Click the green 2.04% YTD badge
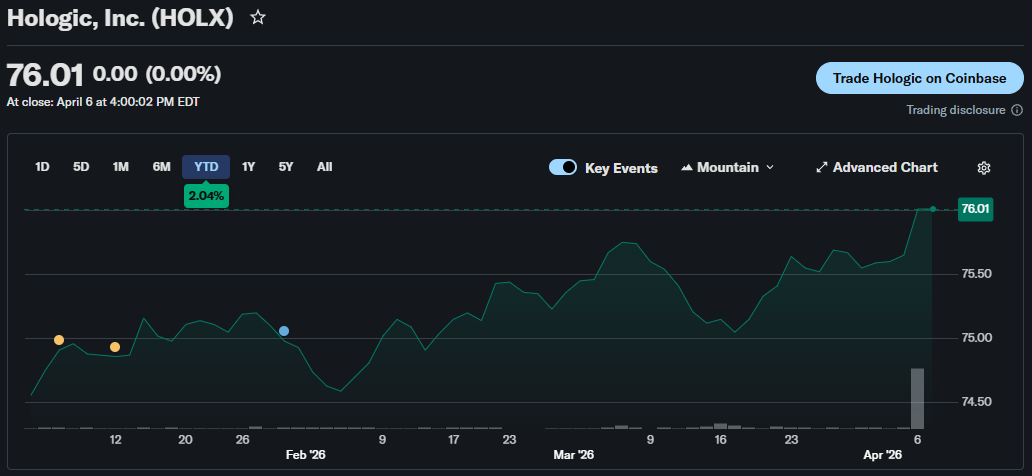The height and width of the screenshot is (476, 1032). click(206, 196)
